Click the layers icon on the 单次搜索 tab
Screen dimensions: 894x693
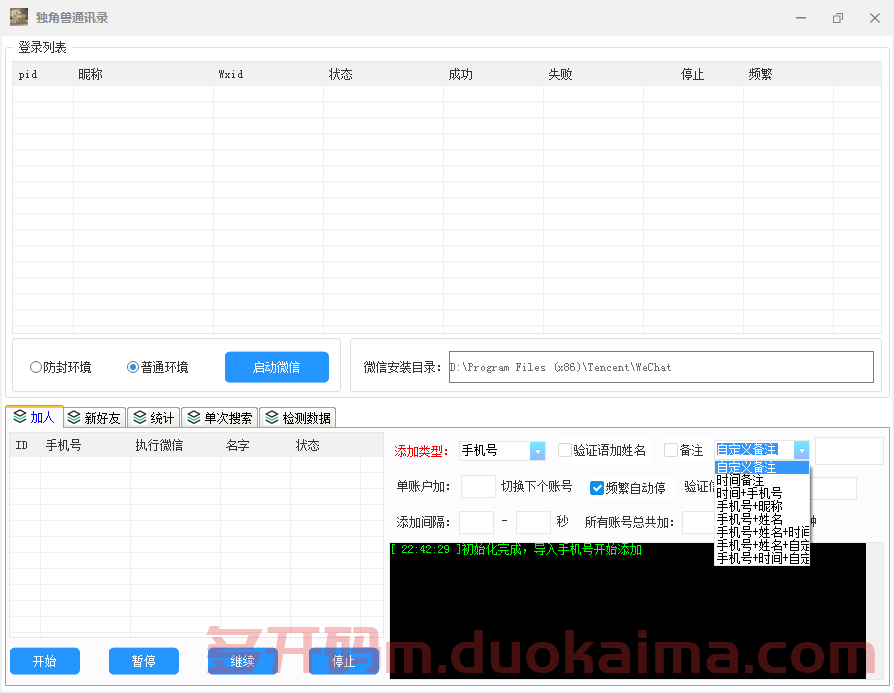[192, 417]
